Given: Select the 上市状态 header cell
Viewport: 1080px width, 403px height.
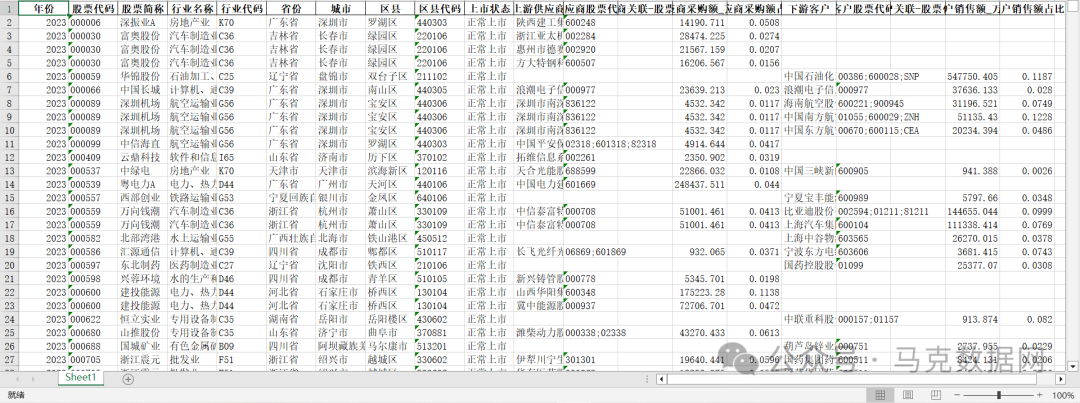Looking at the screenshot, I should pyautogui.click(x=489, y=10).
